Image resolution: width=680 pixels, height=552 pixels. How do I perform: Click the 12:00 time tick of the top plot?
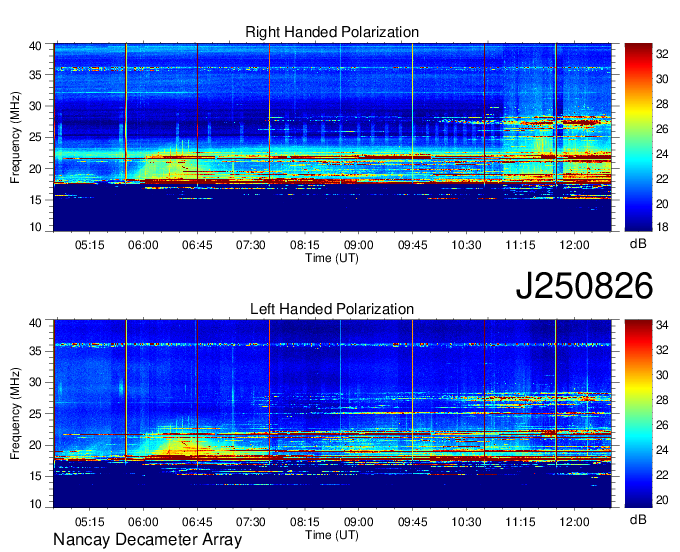point(574,245)
